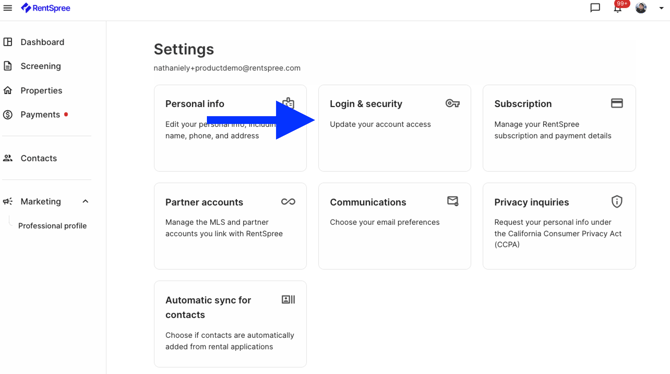
Task: Go to Contacts in sidebar
Action: click(x=38, y=158)
